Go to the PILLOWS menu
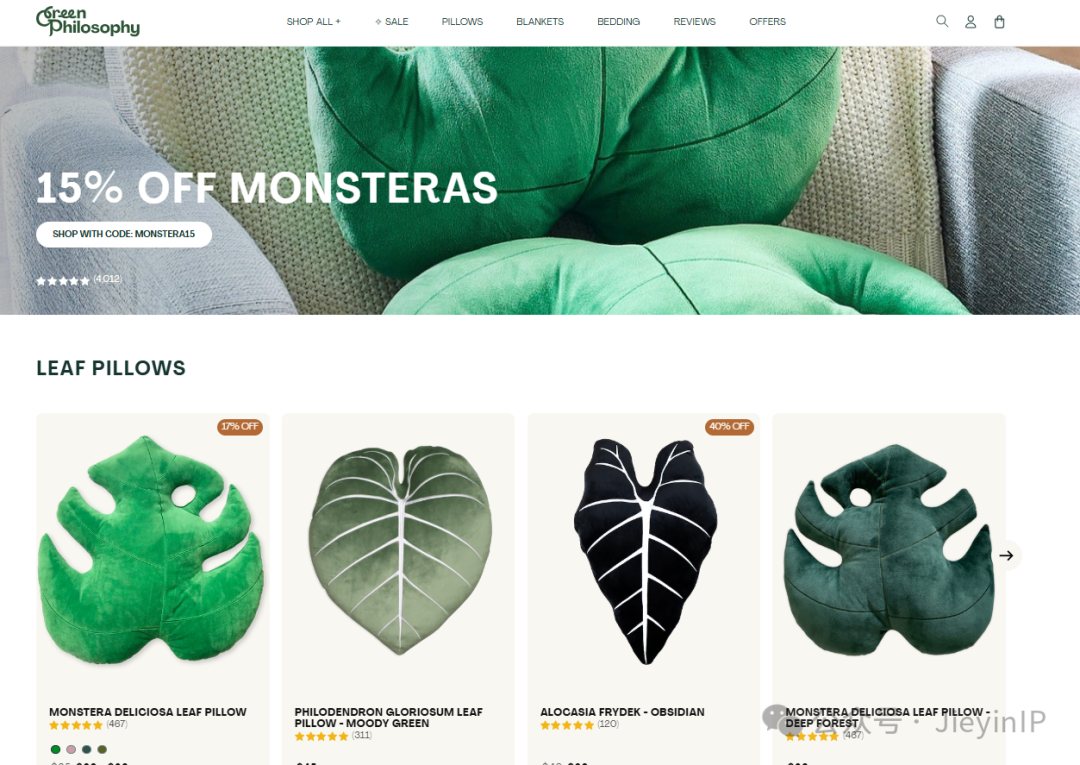This screenshot has width=1080, height=765. click(x=462, y=22)
